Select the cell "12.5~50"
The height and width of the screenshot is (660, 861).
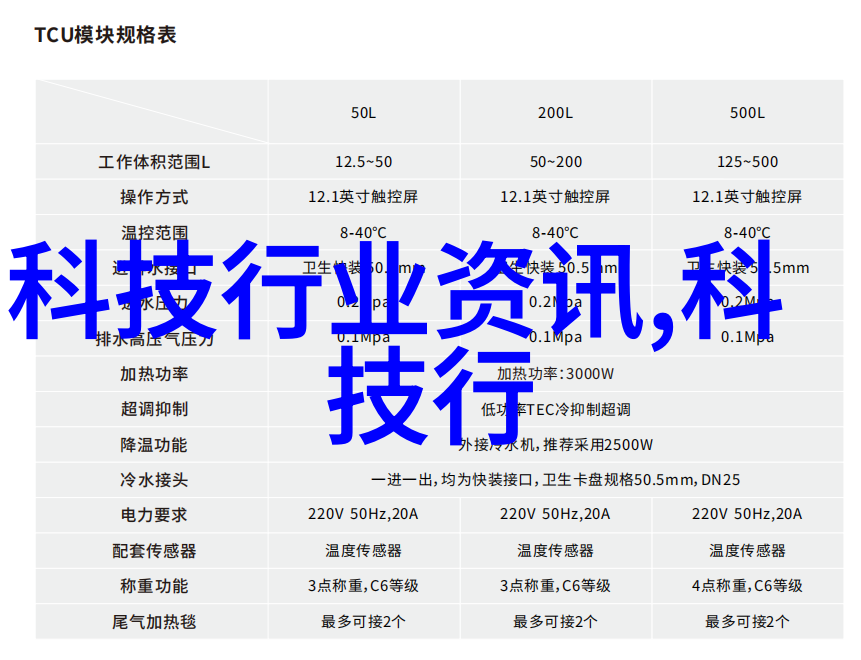[x=364, y=162]
